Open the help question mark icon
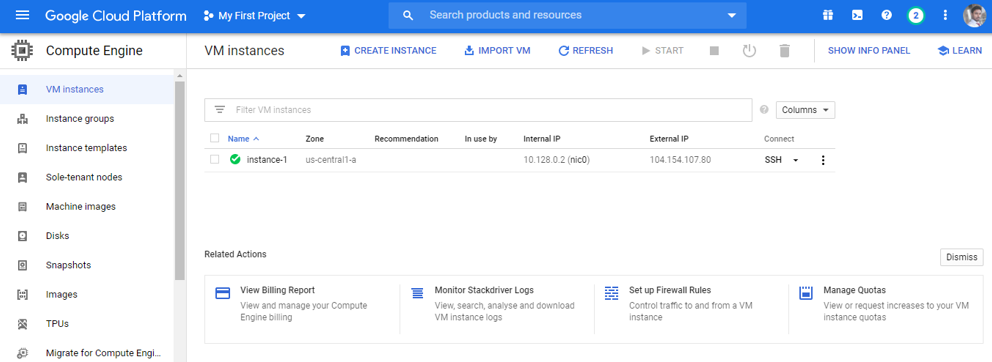Viewport: 992px width, 362px height. pyautogui.click(x=886, y=16)
